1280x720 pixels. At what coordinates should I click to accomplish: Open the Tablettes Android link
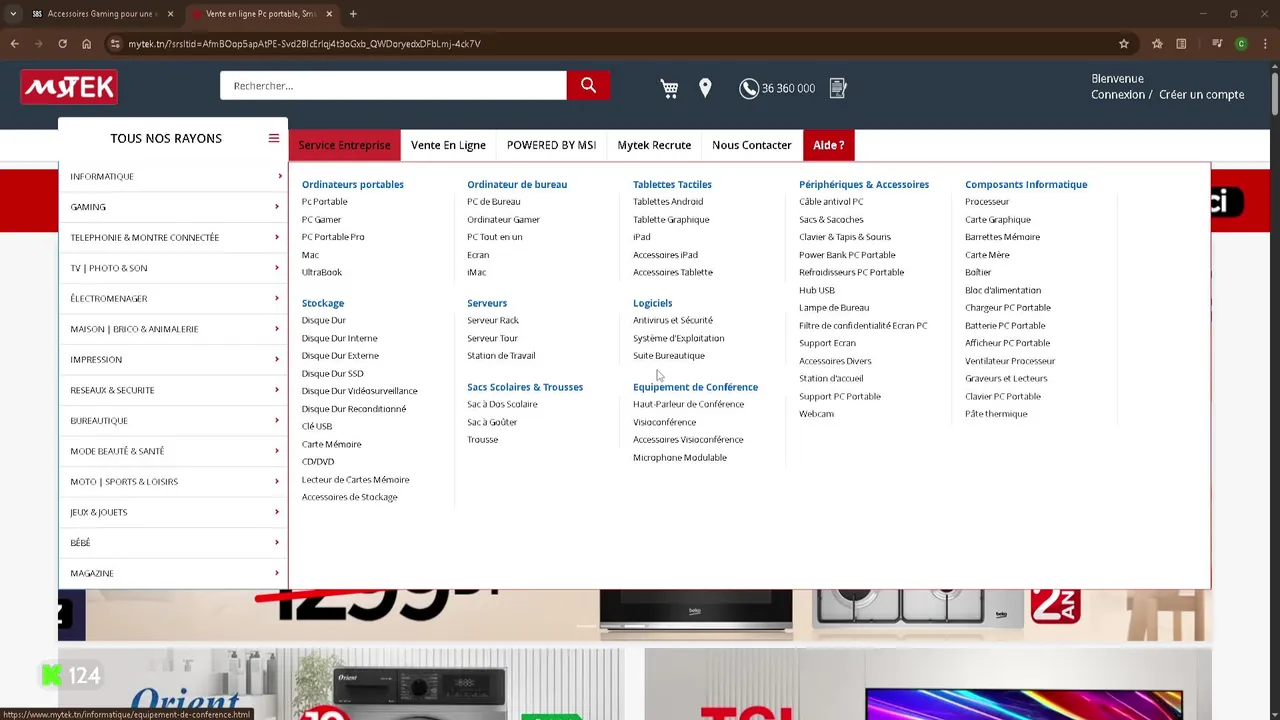pyautogui.click(x=668, y=202)
